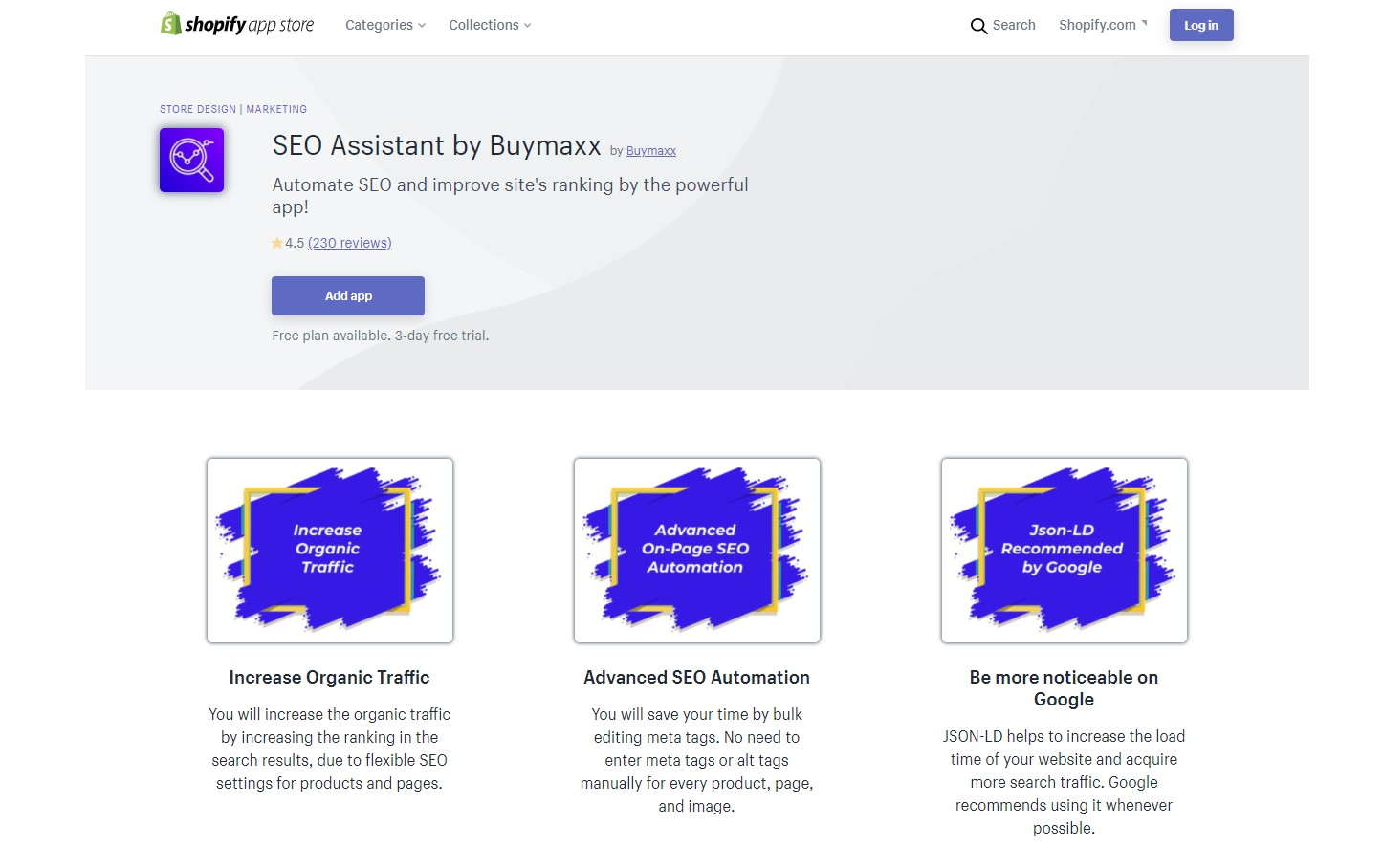Click the rating star icon
The width and height of the screenshot is (1383, 868).
[277, 243]
